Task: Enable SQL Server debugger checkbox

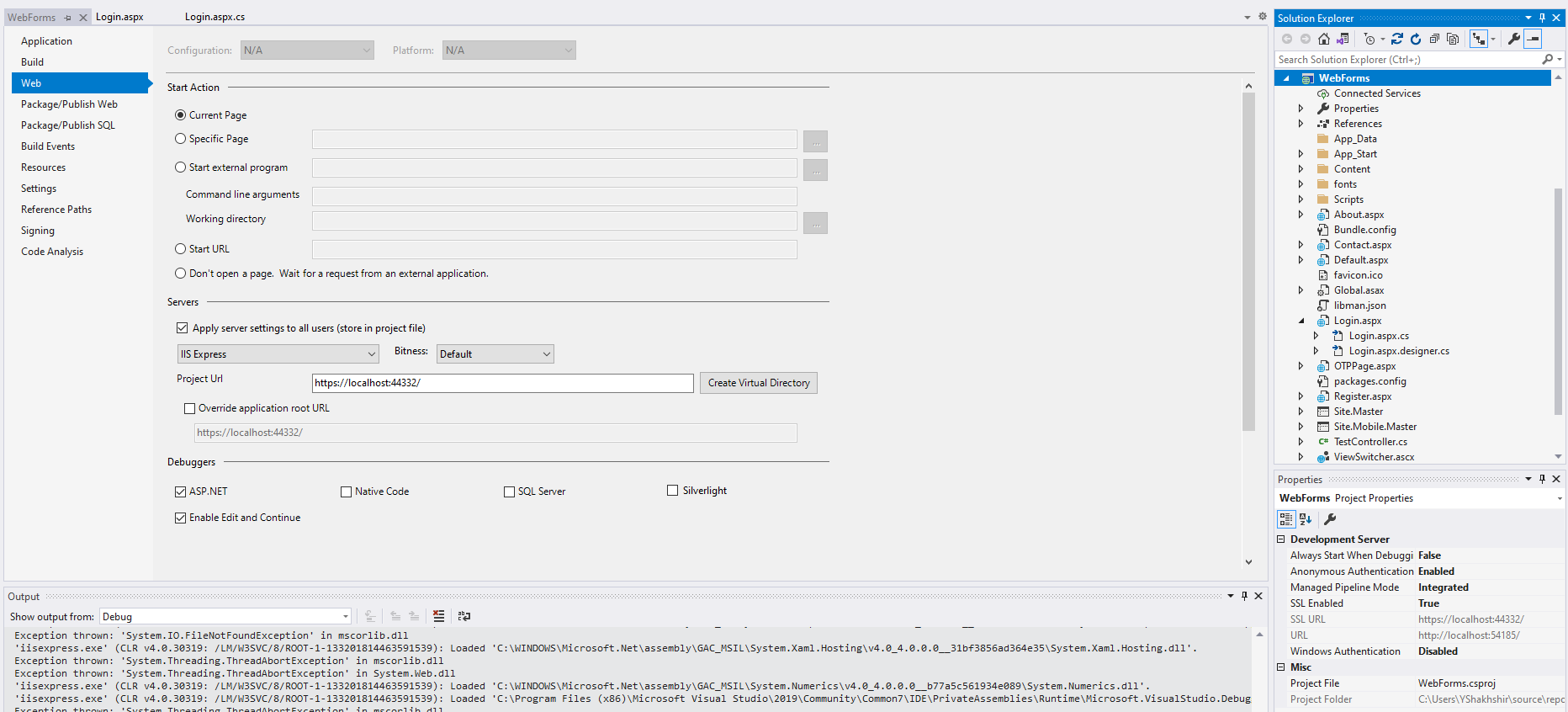Action: coord(509,491)
